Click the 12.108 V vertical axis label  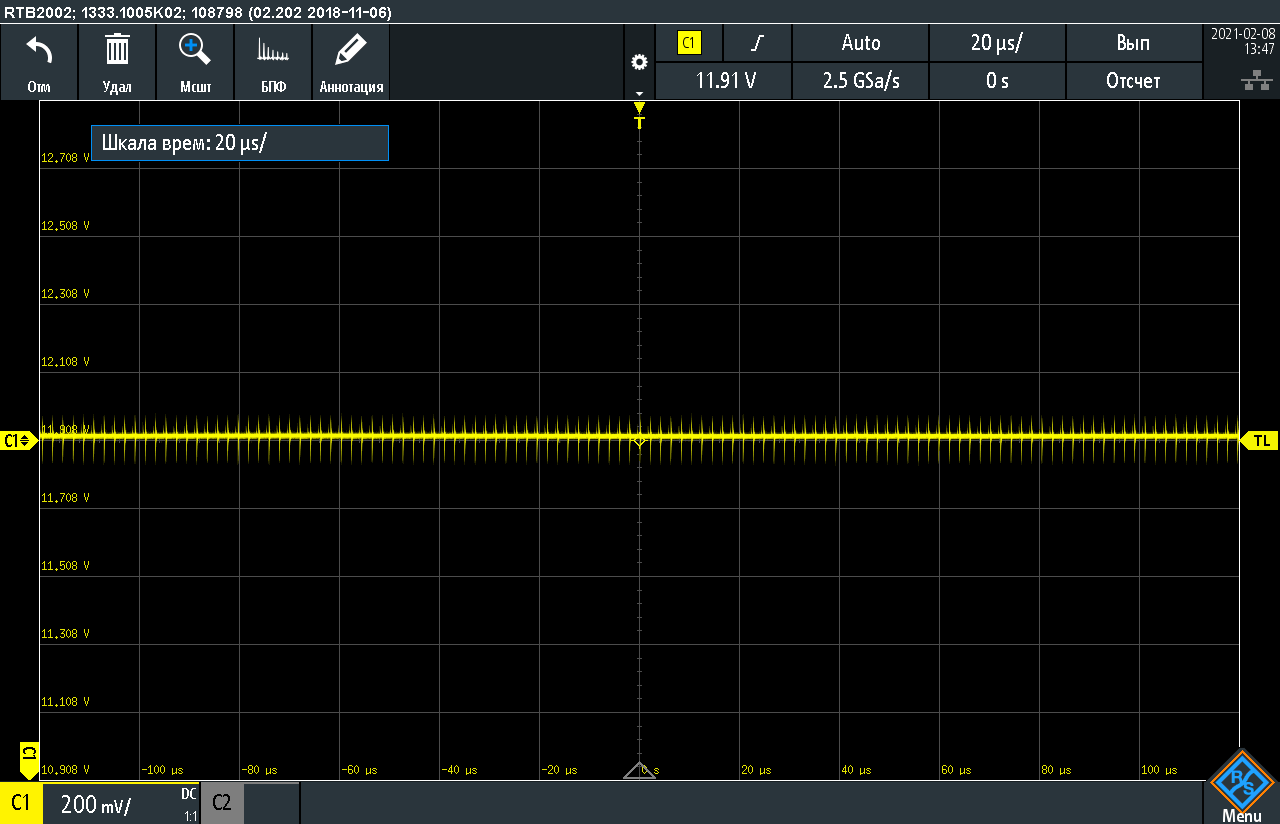pos(65,361)
